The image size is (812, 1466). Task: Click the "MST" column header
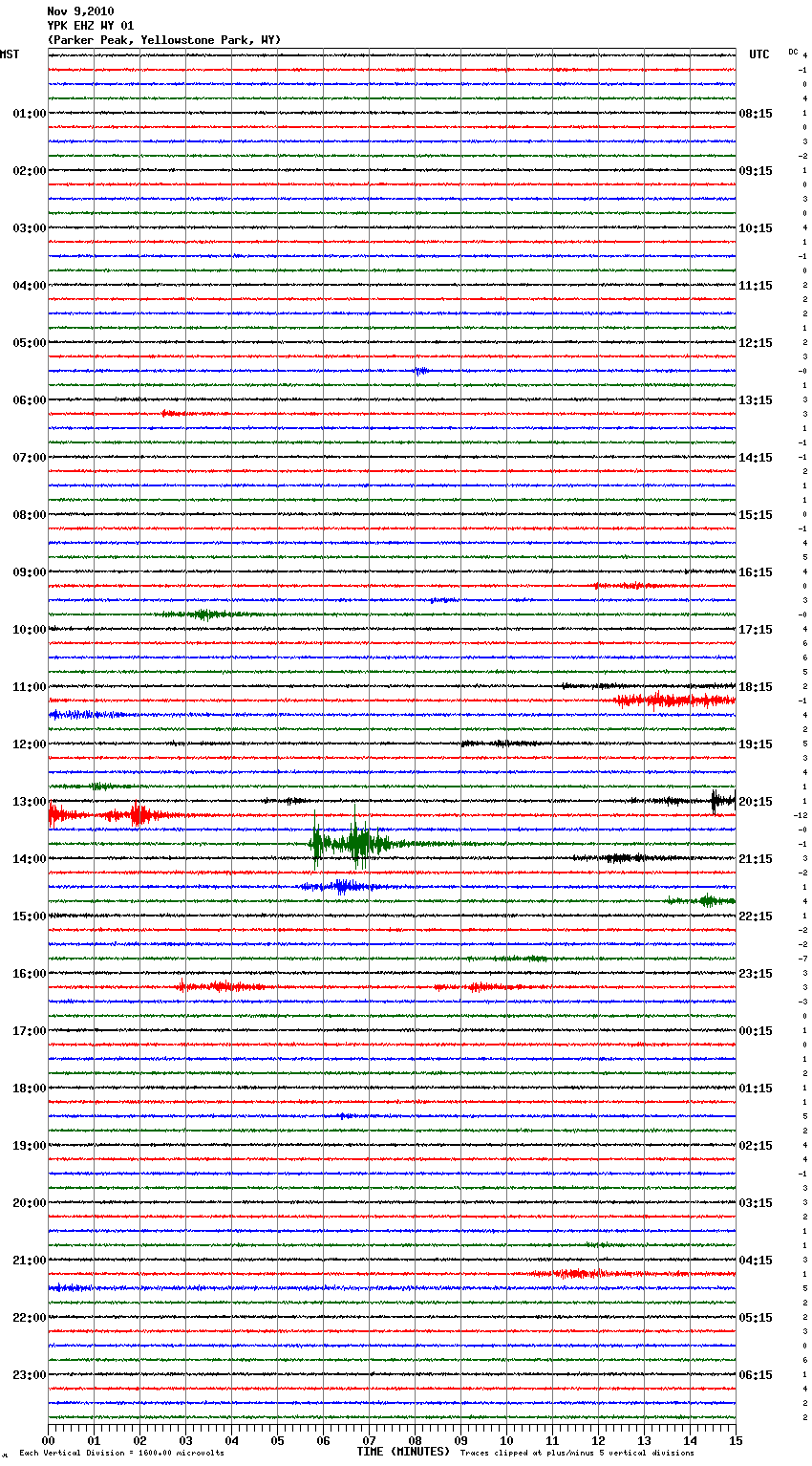(10, 54)
